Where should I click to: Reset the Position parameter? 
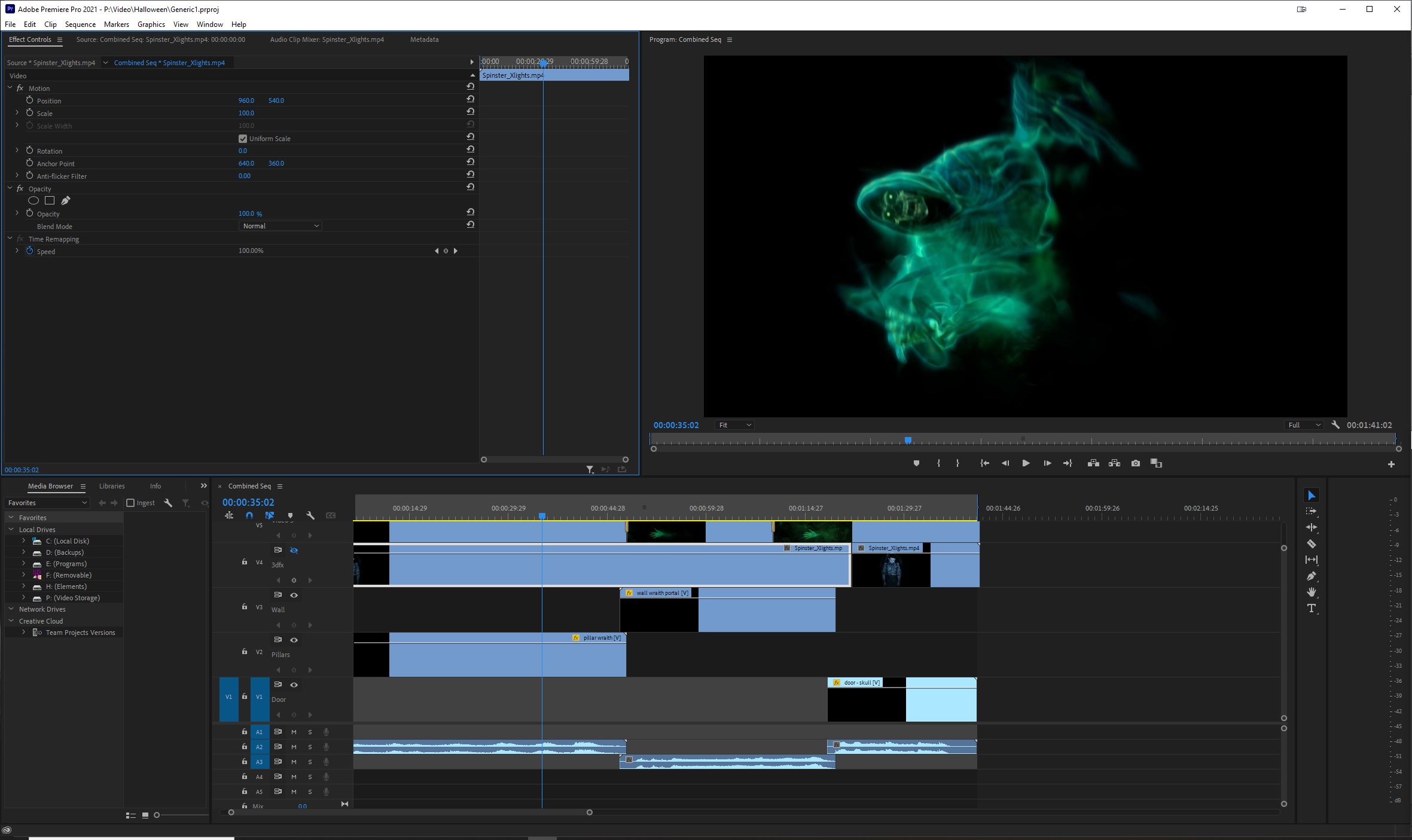pos(471,99)
